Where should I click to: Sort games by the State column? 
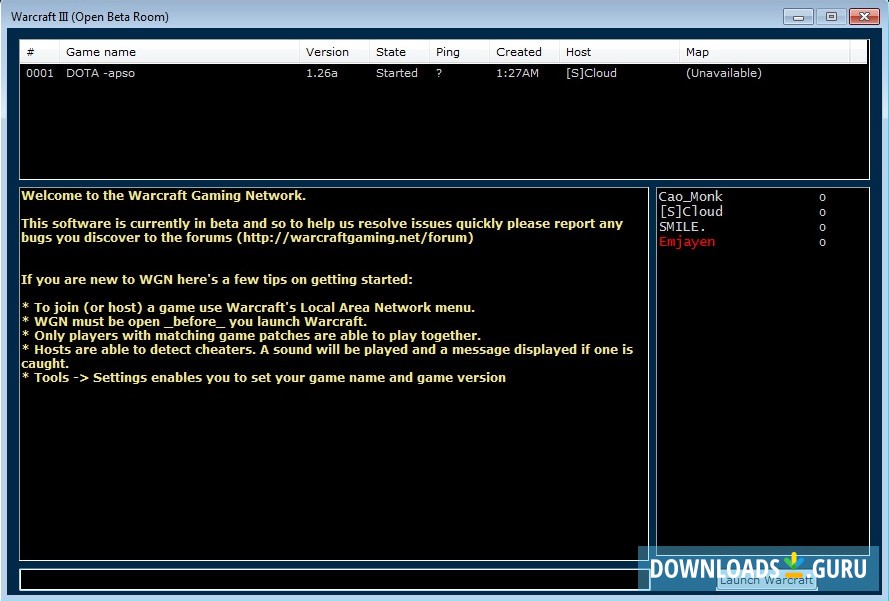coord(394,51)
